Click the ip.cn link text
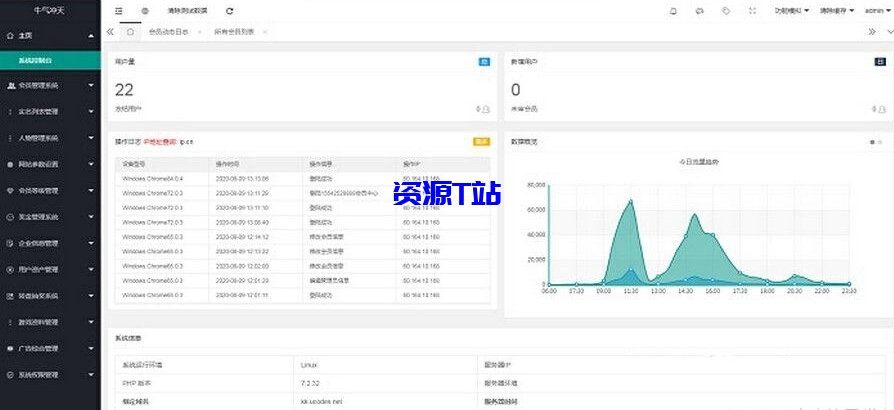Screen dimensions: 894x410 186,141
